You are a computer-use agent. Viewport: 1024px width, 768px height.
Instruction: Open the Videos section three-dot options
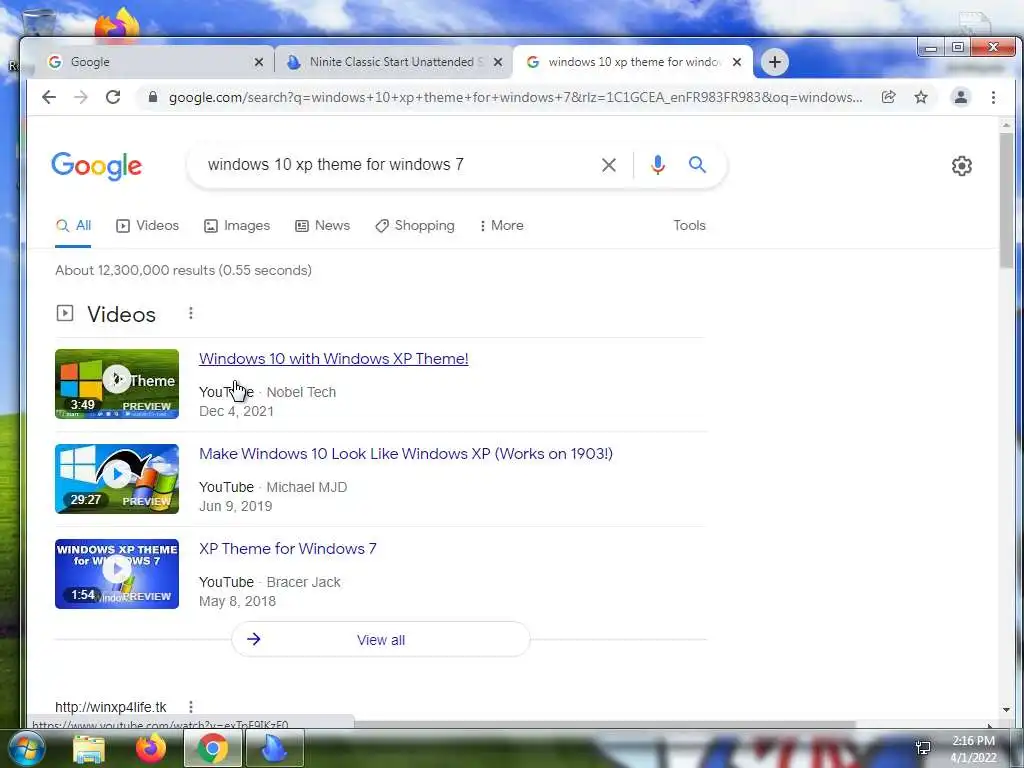click(191, 313)
